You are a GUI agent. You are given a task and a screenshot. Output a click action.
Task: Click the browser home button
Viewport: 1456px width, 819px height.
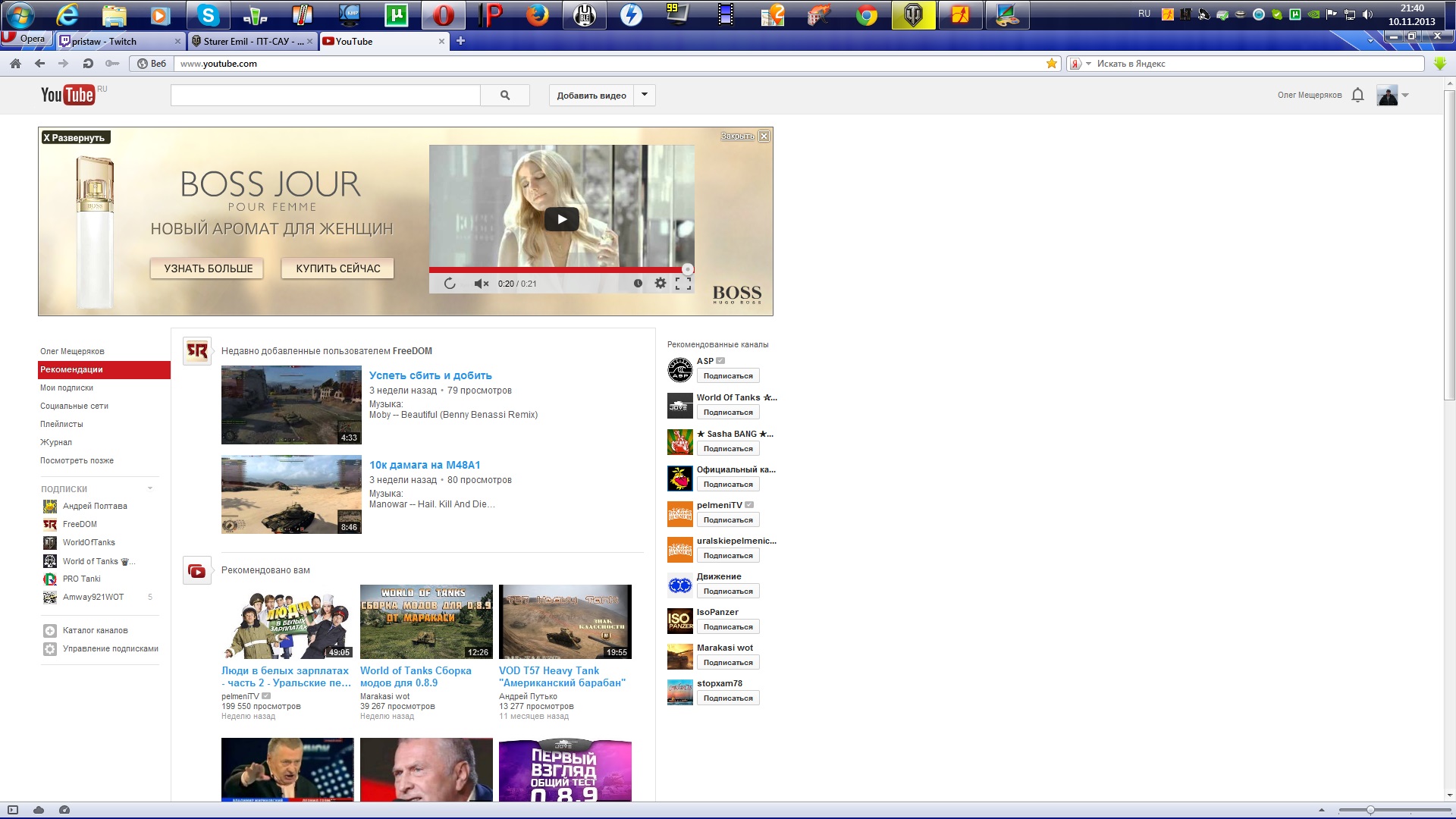(15, 64)
